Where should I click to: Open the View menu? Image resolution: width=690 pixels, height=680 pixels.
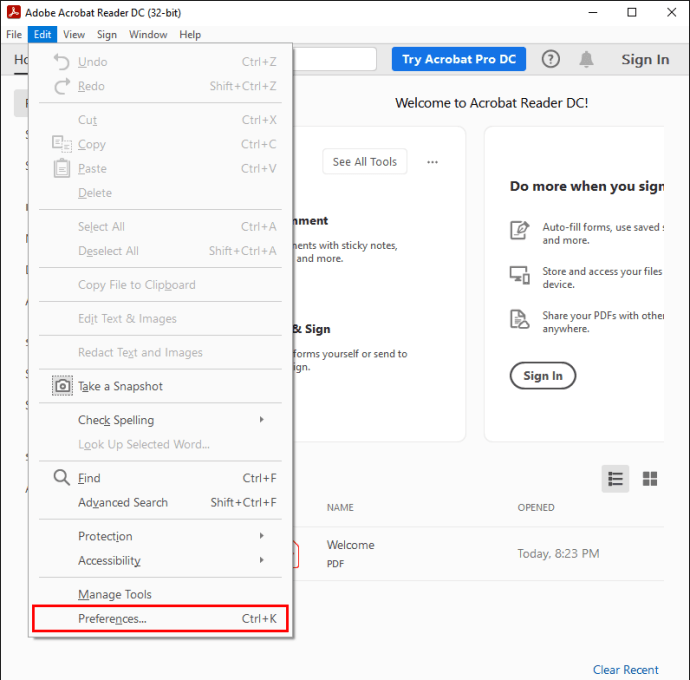coord(74,34)
